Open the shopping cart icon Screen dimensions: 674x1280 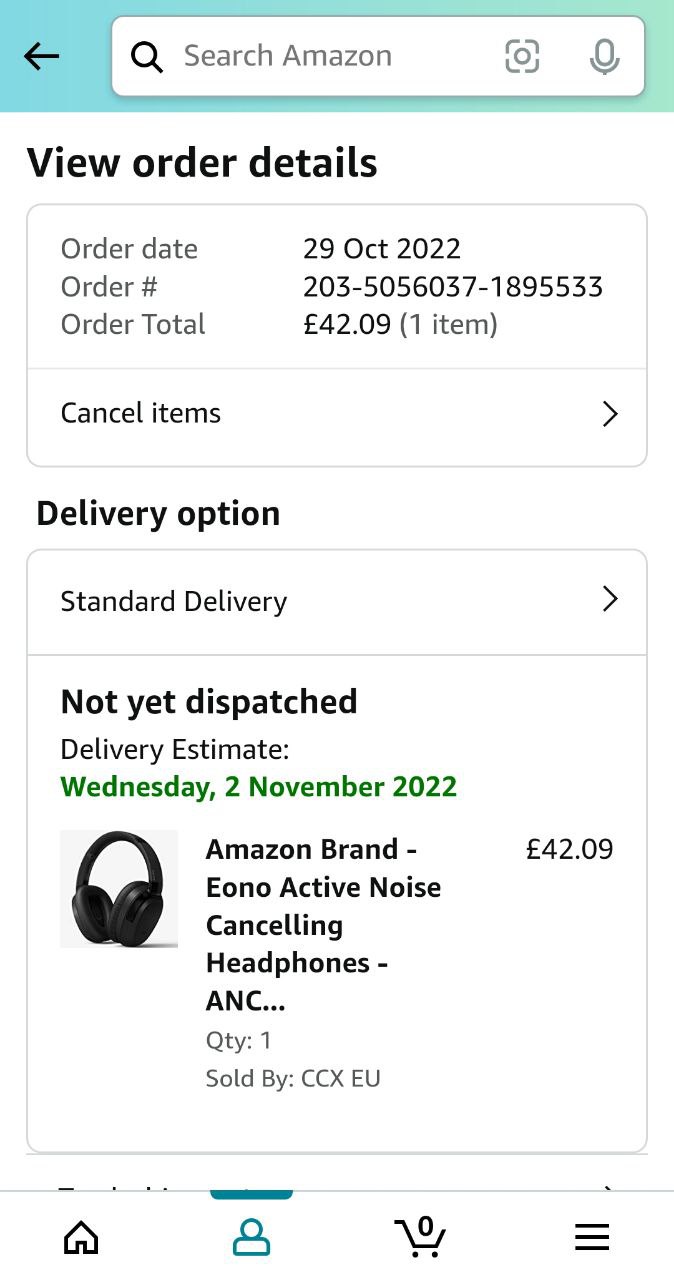click(421, 1236)
